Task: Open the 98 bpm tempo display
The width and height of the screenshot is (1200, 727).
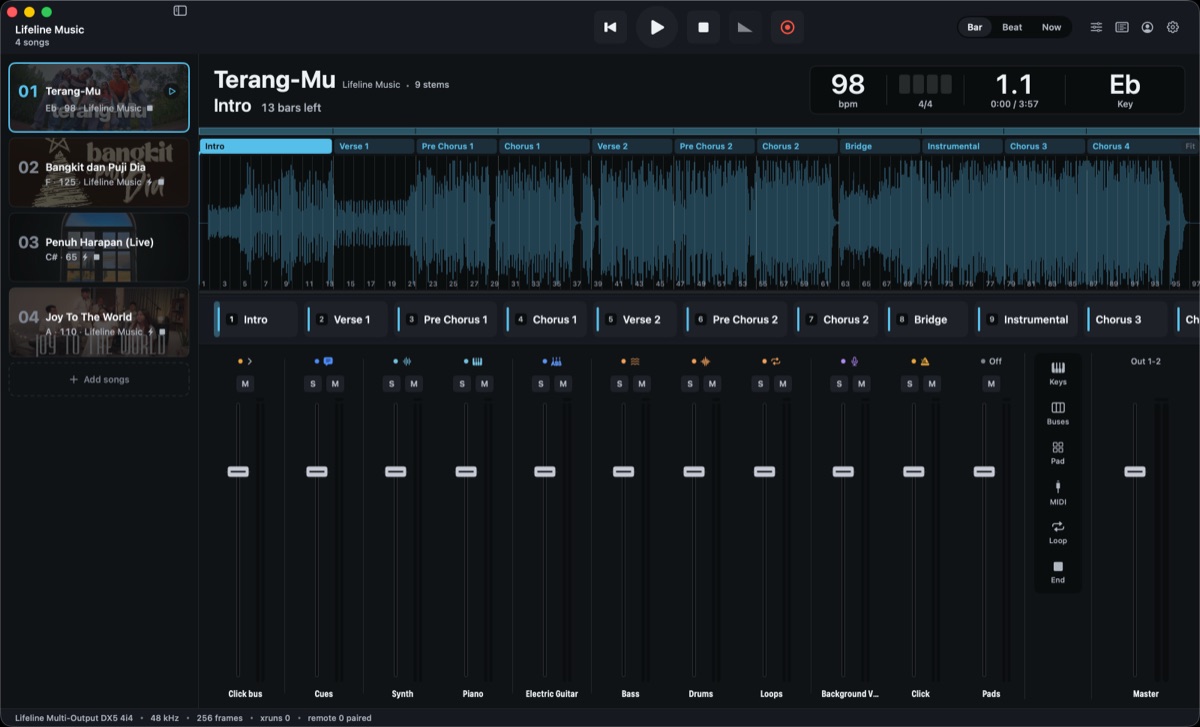Action: coord(848,90)
